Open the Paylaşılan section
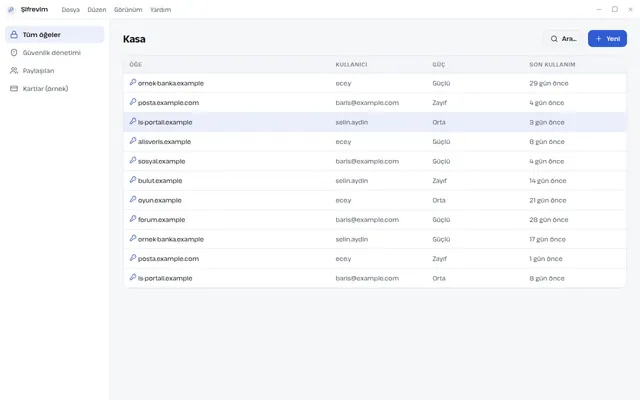 55,71
